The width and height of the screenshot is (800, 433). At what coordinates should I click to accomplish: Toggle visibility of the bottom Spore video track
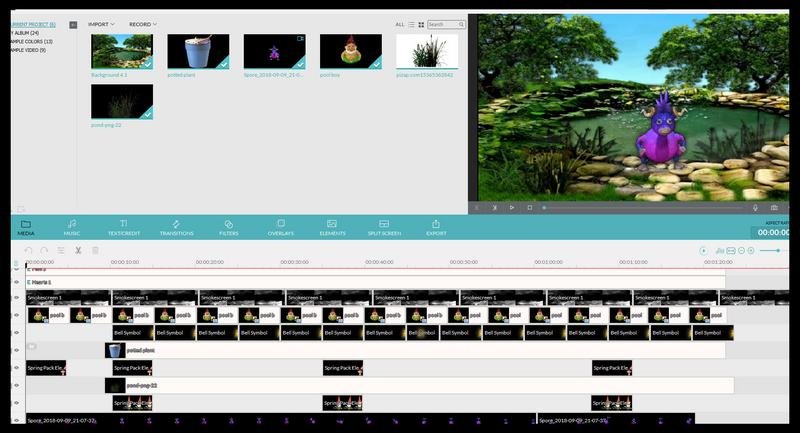(16, 420)
